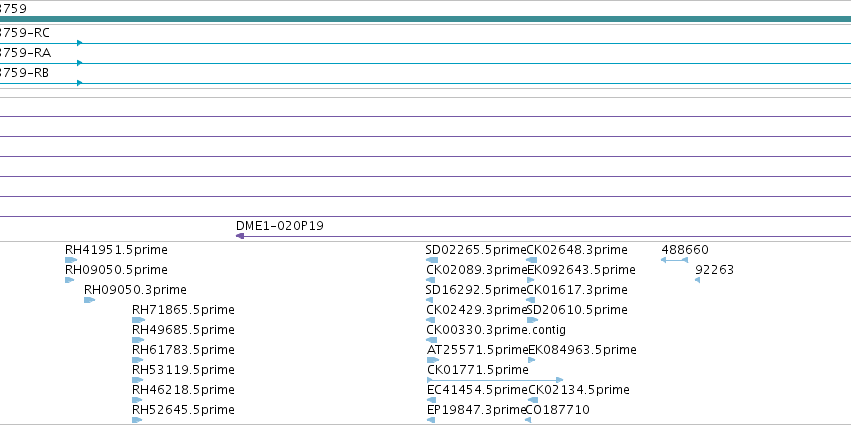Click the CK02429.3prime EST label
The width and height of the screenshot is (851, 425).
pos(477,309)
